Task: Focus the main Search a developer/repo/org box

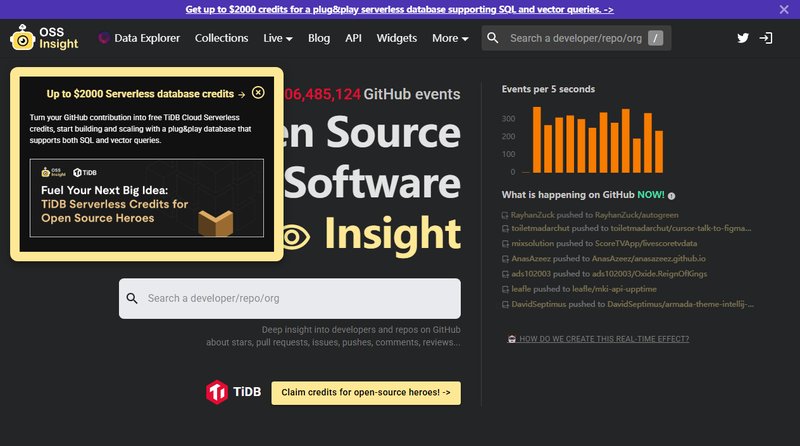Action: point(290,299)
